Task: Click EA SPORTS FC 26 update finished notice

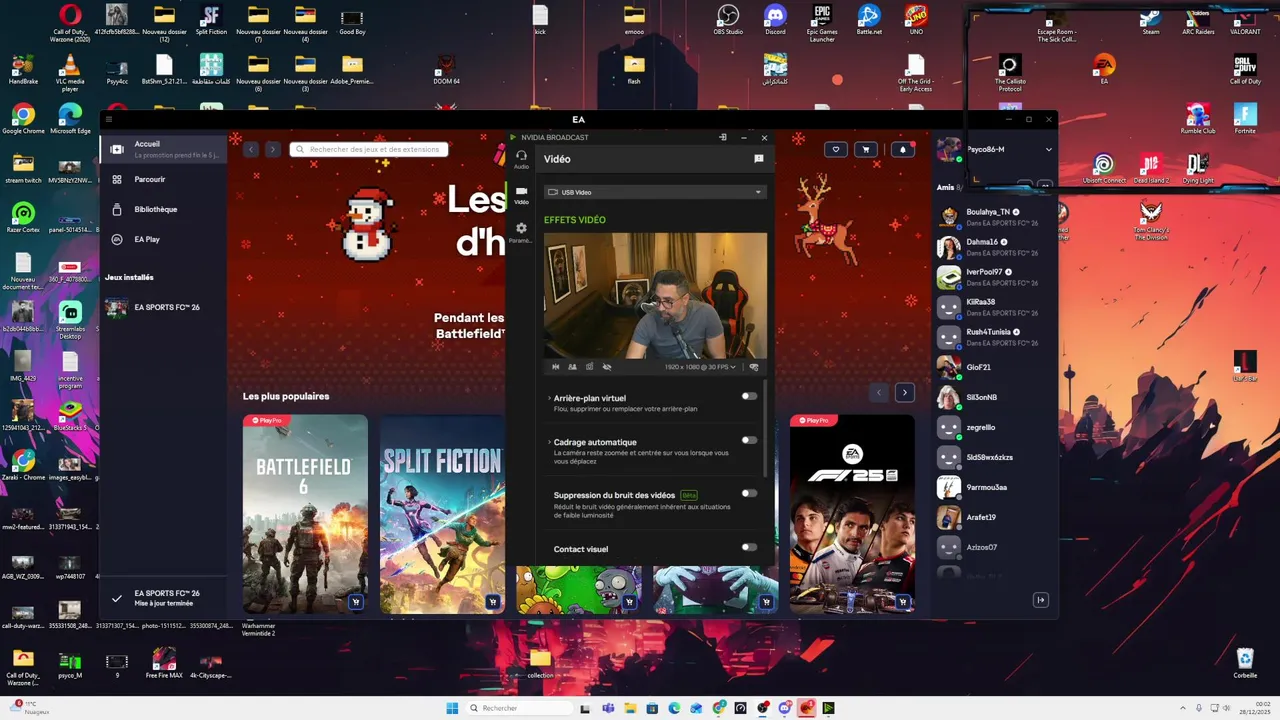Action: tap(163, 598)
